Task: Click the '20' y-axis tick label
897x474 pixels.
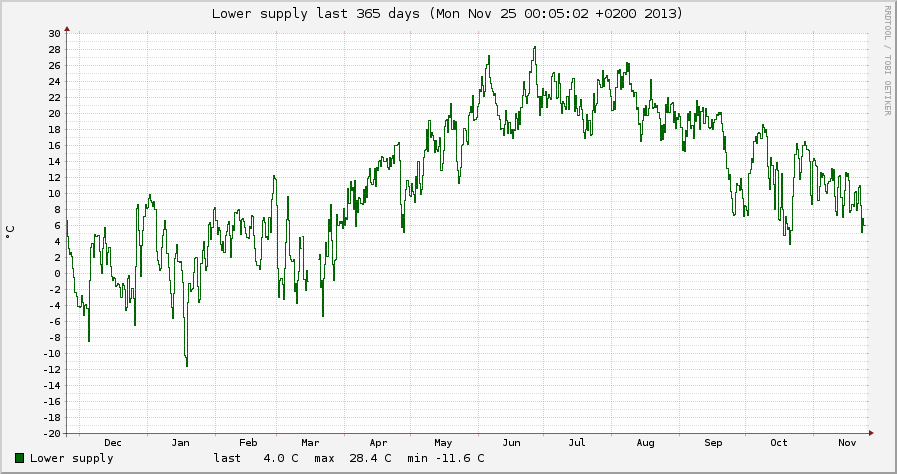Action: pyautogui.click(x=54, y=113)
